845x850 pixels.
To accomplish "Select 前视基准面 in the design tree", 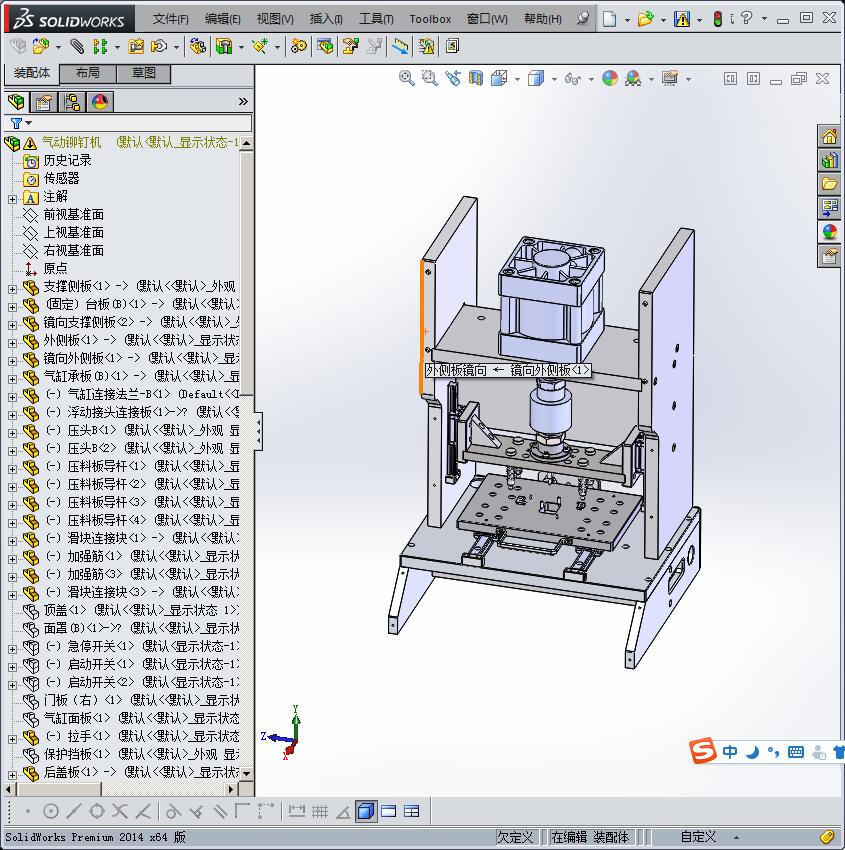I will click(x=74, y=215).
